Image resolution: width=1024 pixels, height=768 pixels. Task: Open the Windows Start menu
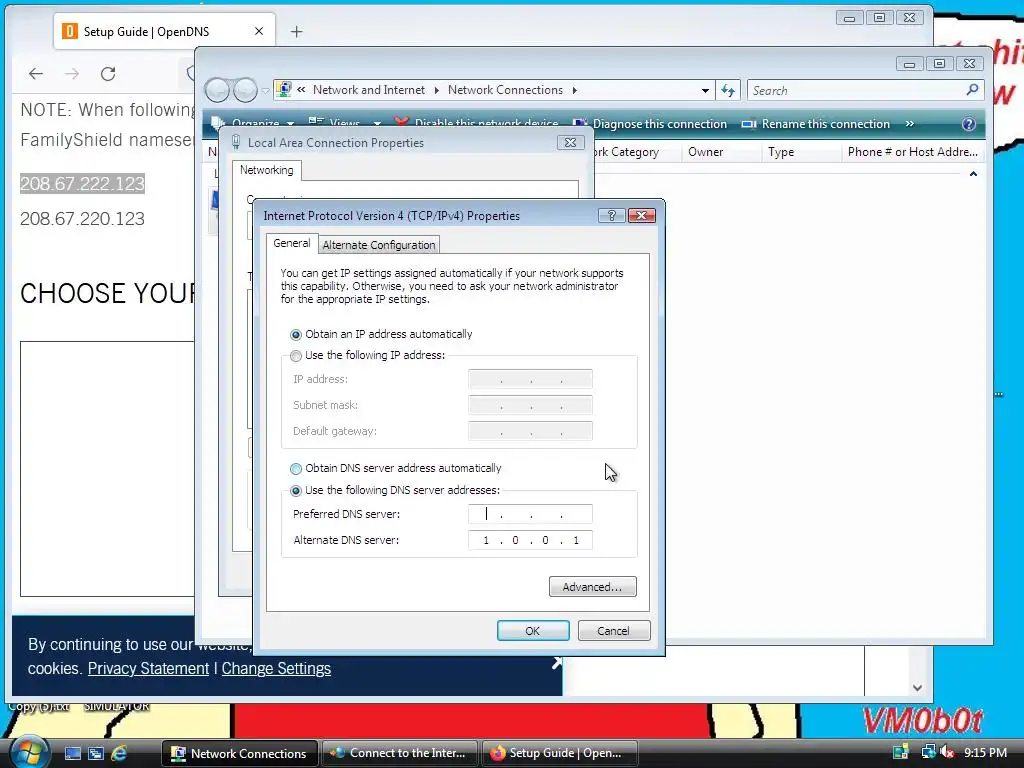click(29, 751)
